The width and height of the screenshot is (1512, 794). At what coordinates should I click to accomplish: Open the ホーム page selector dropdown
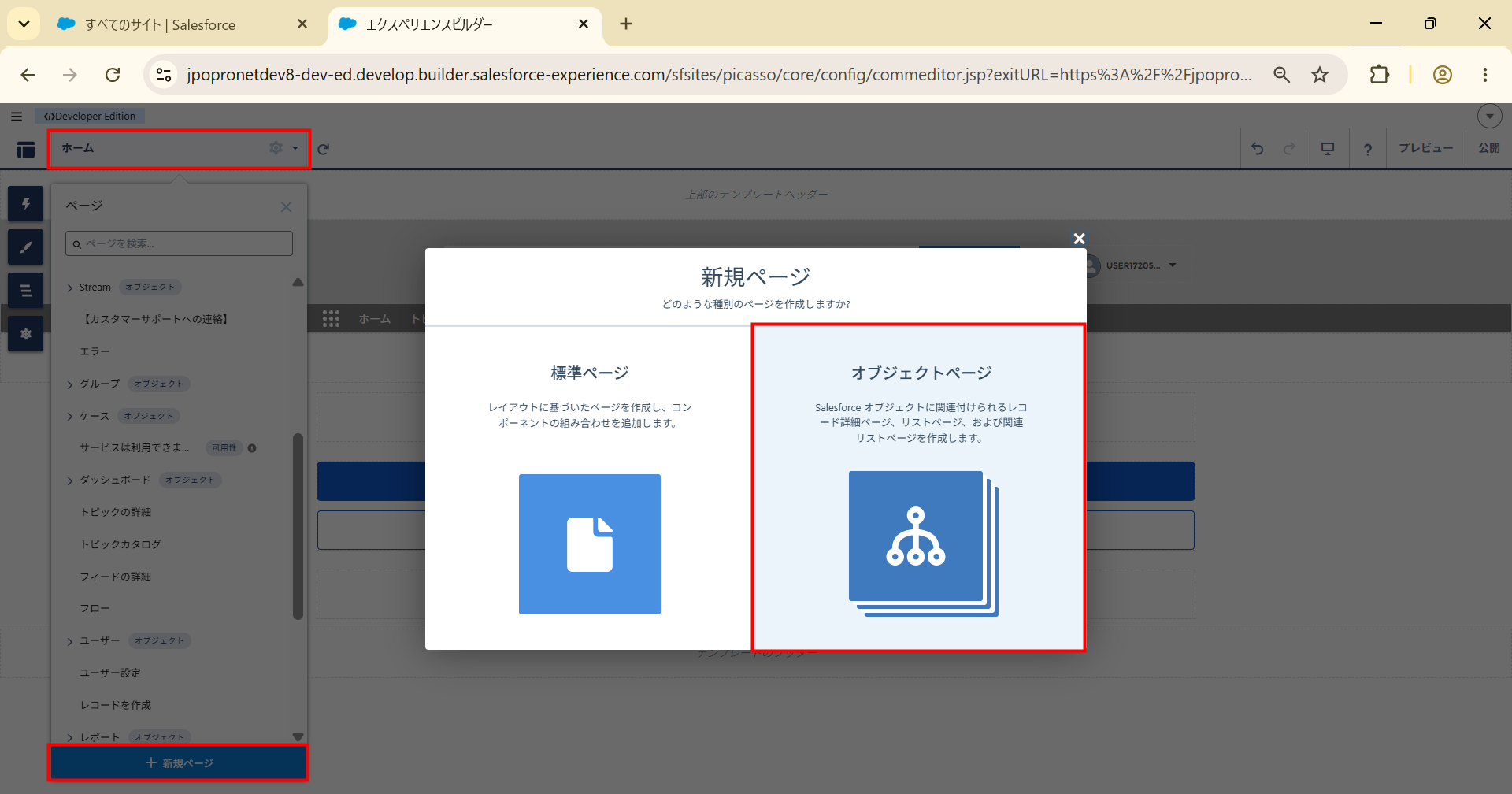click(x=295, y=148)
